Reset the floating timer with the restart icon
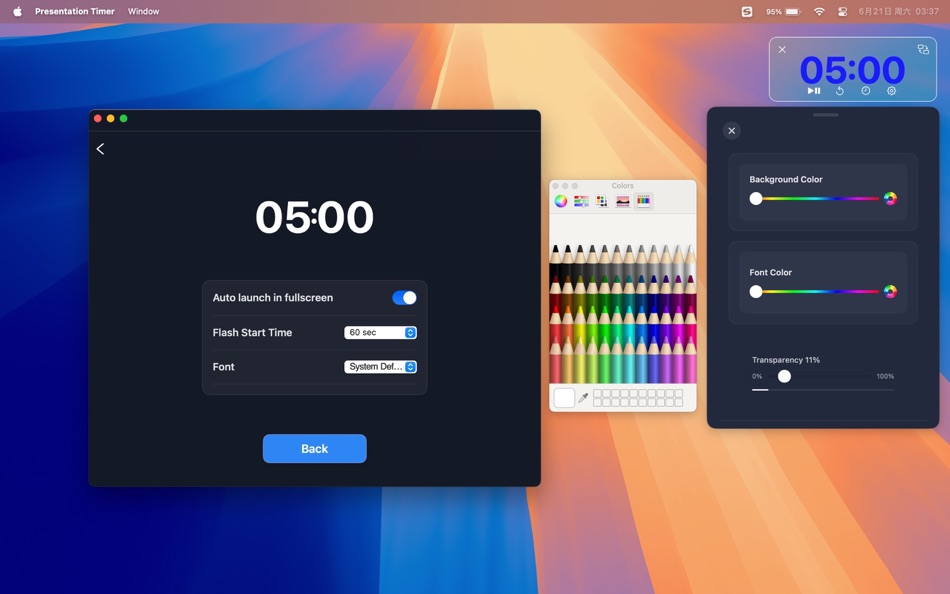The height and width of the screenshot is (594, 950). [x=840, y=90]
